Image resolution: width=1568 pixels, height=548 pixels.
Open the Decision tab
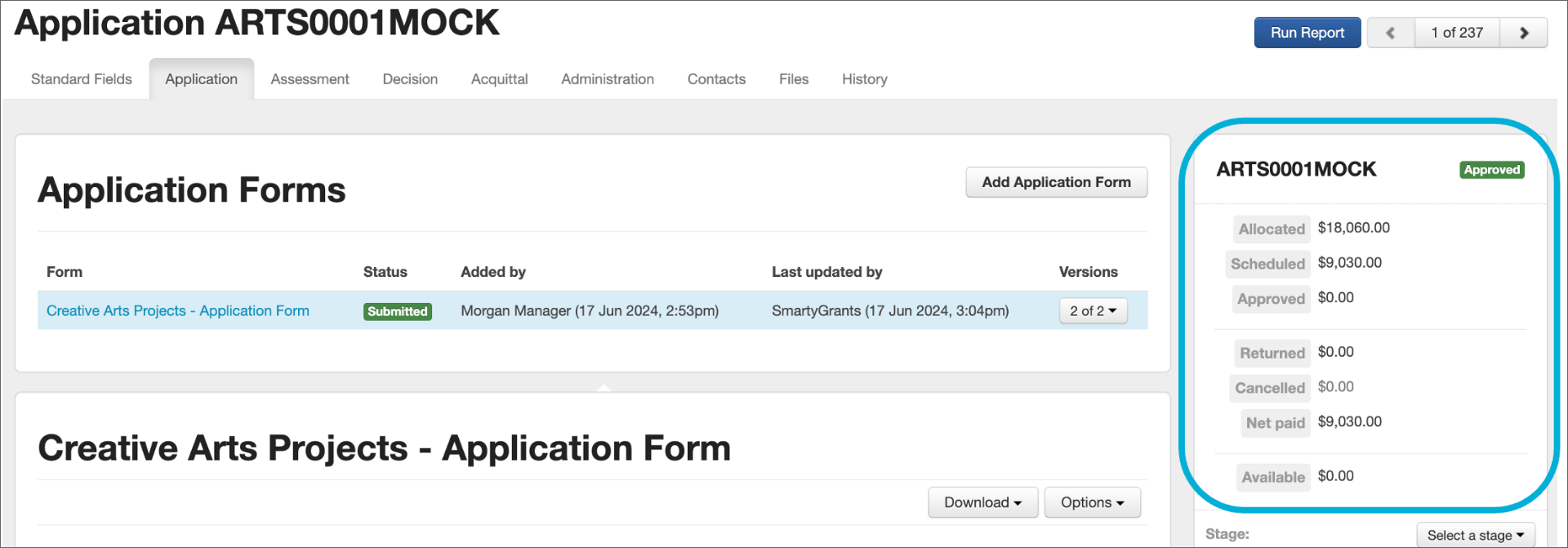[x=410, y=79]
